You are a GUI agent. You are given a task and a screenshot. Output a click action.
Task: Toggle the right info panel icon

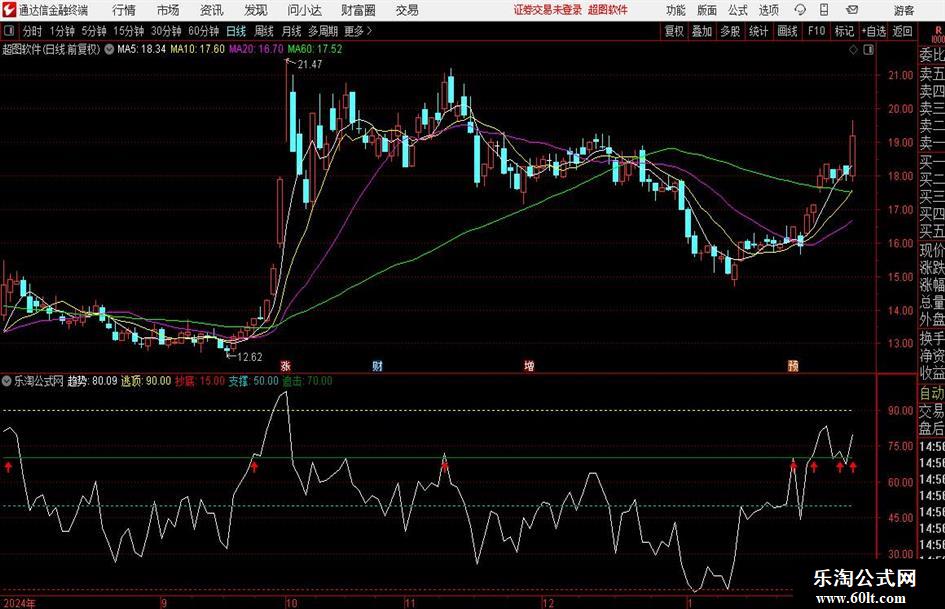pyautogui.click(x=868, y=50)
